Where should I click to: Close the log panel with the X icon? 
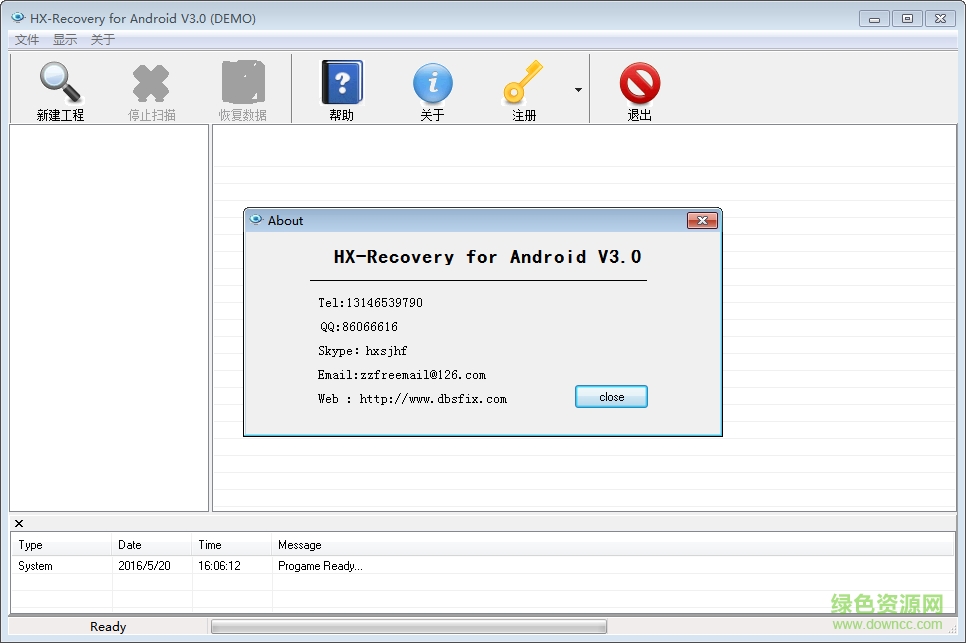[19, 524]
